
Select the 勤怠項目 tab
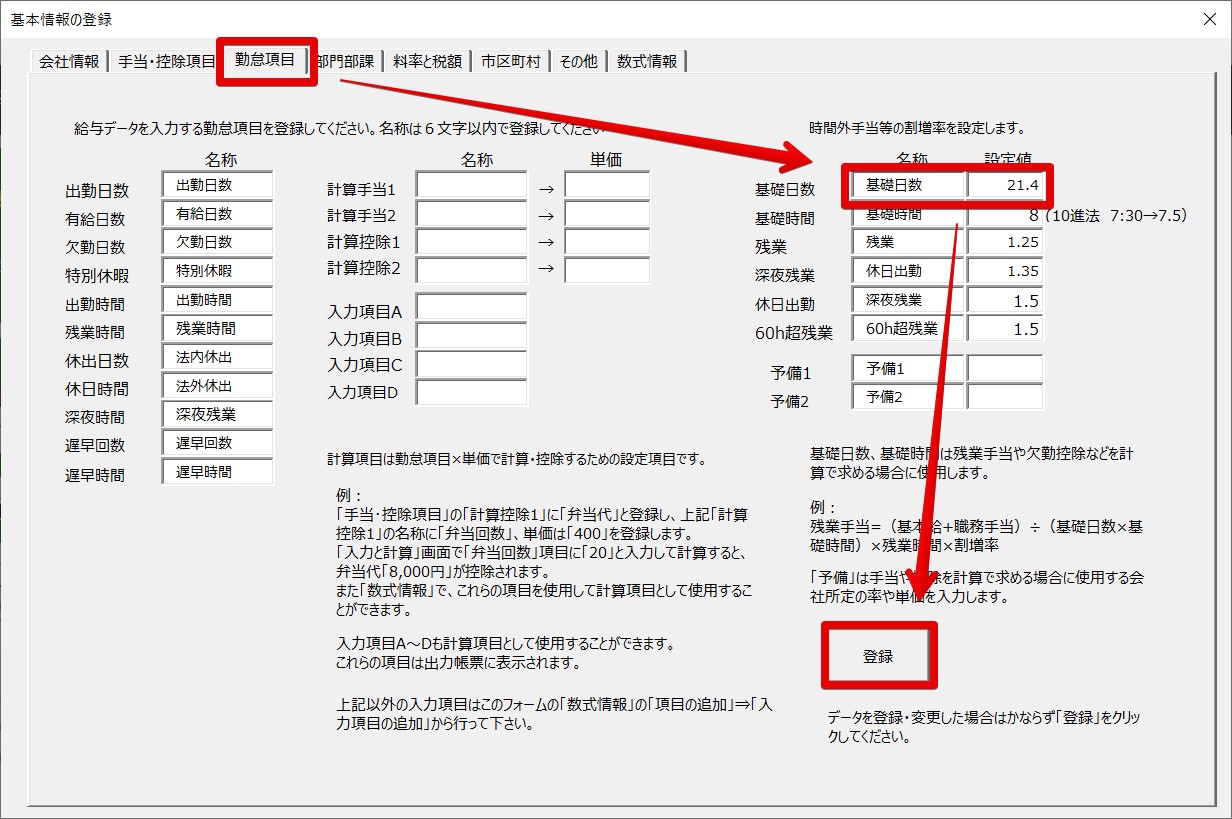point(265,60)
